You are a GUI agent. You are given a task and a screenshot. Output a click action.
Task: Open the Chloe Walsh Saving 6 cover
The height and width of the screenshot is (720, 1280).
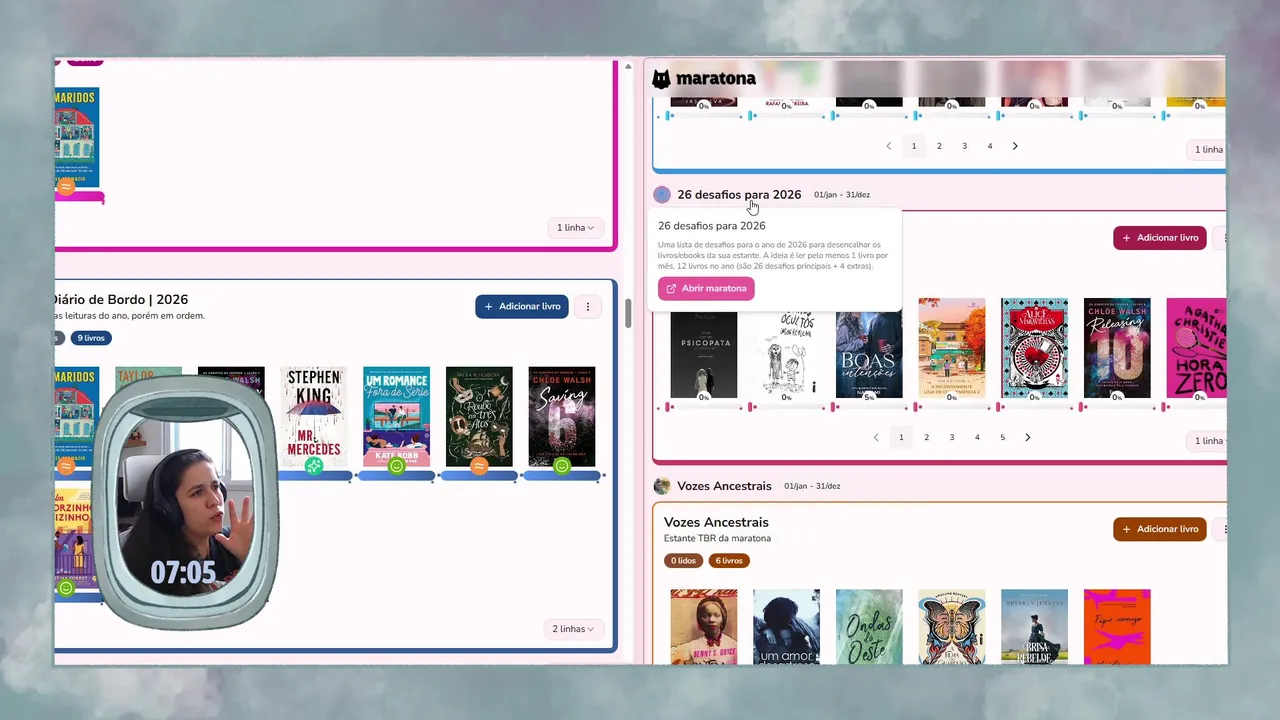(x=561, y=415)
